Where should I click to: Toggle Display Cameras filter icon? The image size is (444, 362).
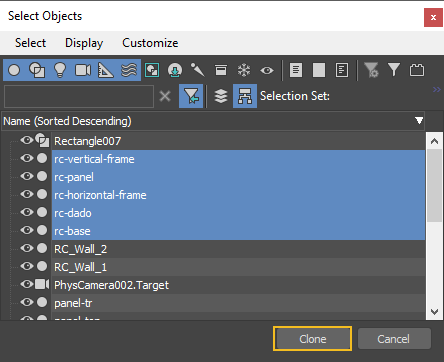click(x=83, y=70)
